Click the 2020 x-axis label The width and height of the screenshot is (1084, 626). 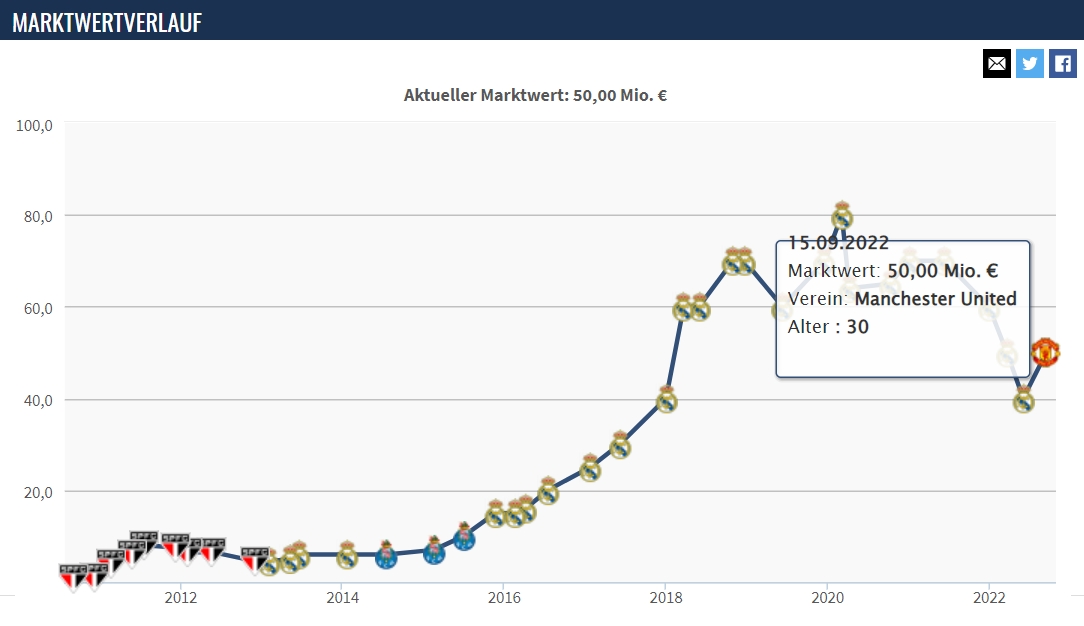point(828,598)
